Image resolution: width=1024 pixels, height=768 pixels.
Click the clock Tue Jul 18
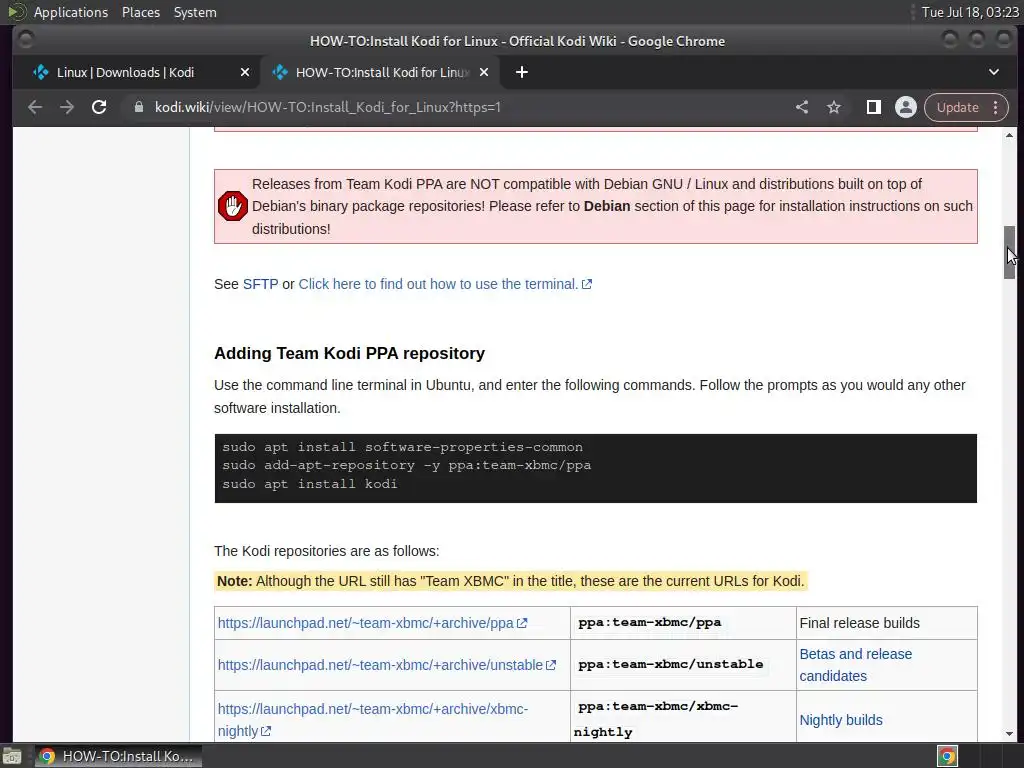pyautogui.click(x=970, y=12)
